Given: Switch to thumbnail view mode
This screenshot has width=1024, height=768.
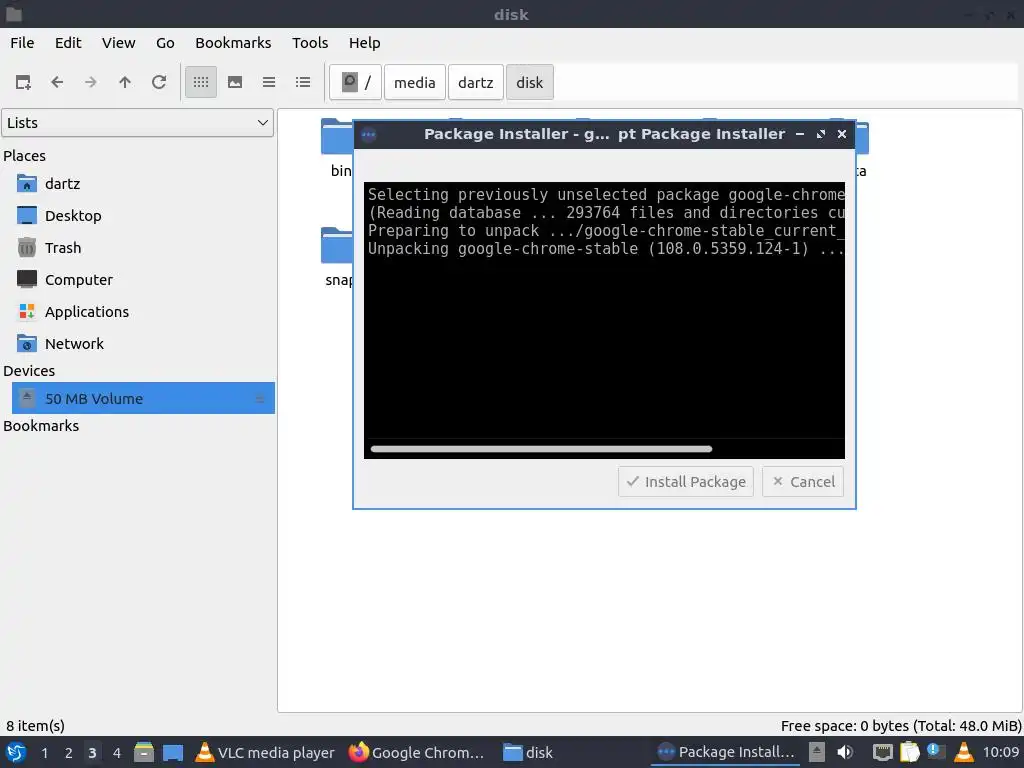Looking at the screenshot, I should (235, 82).
